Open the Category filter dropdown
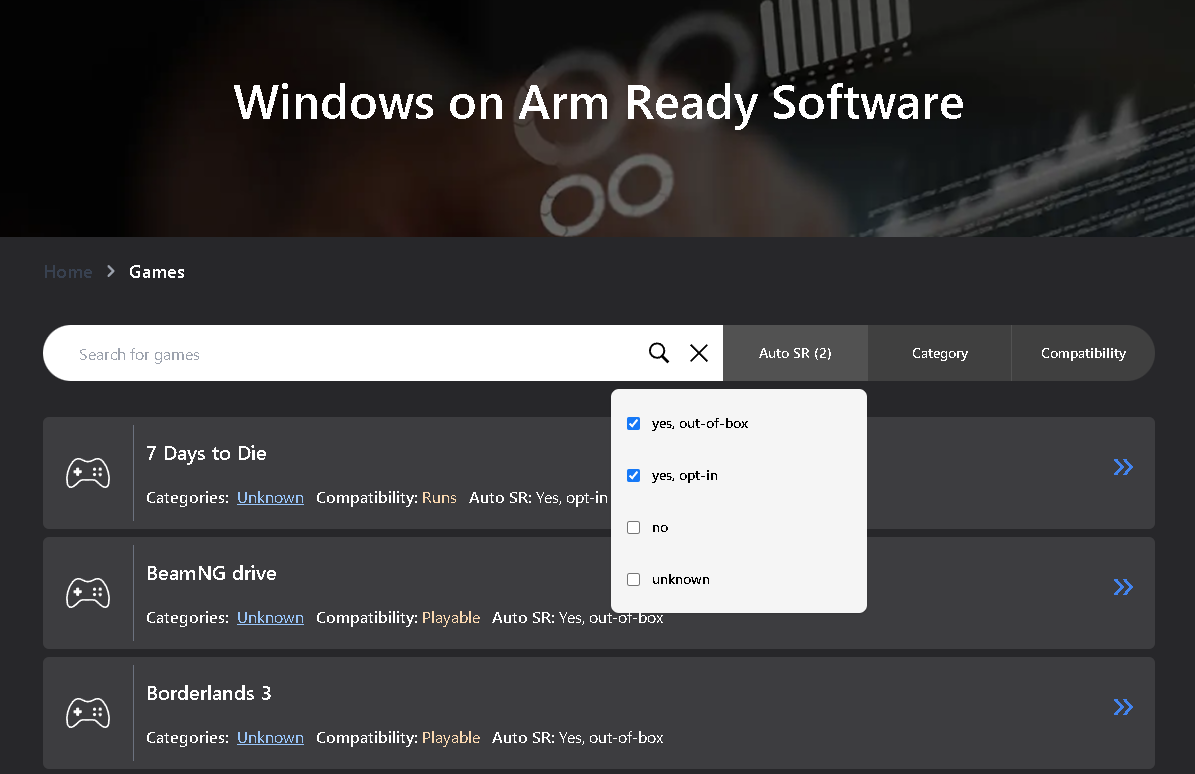Viewport: 1195px width, 774px height. 940,353
